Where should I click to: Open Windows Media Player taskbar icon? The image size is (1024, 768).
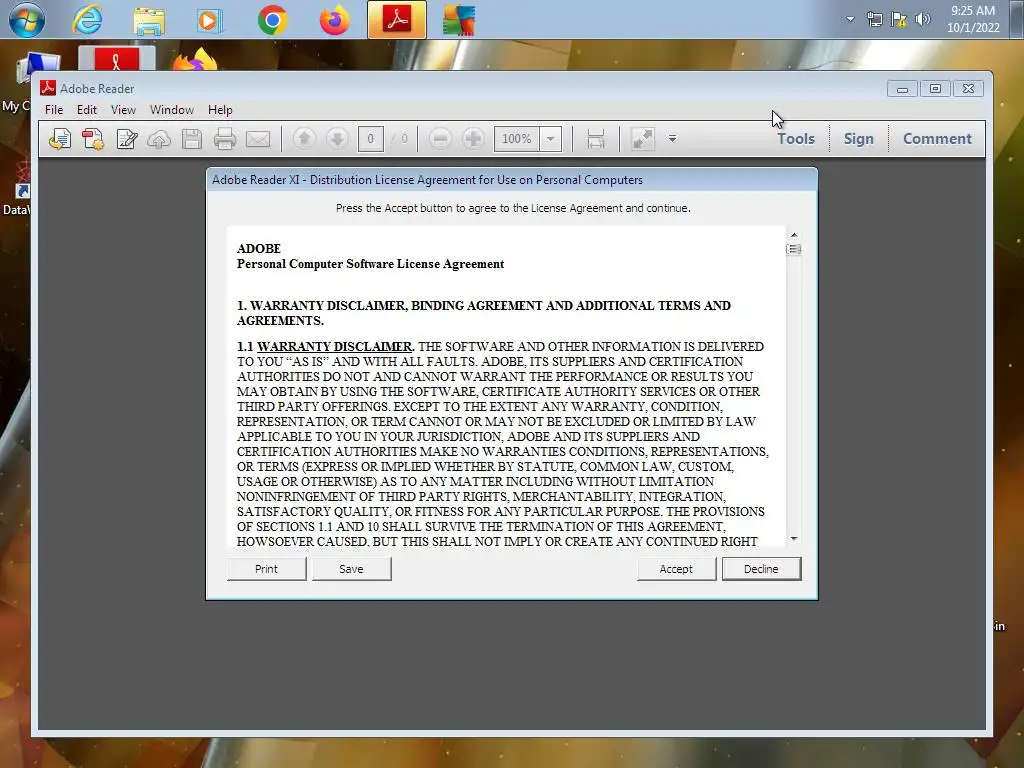click(x=209, y=20)
